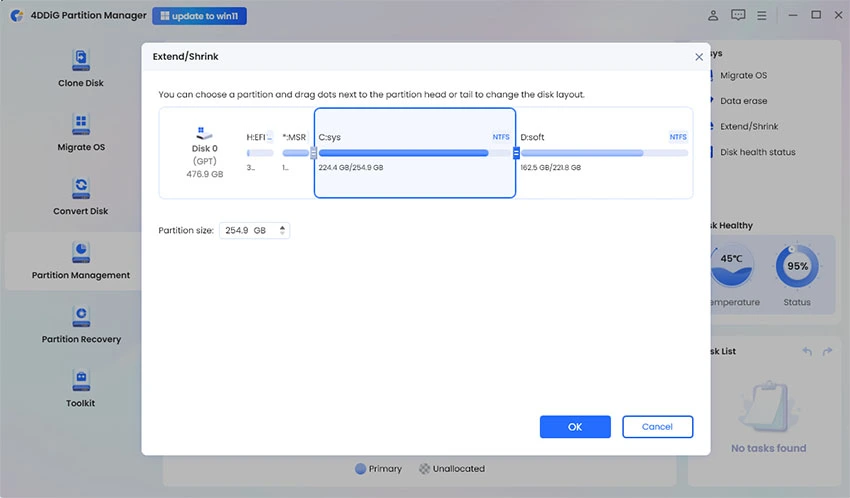Viewport: 850px width, 498px height.
Task: Increase partition size with up arrow
Action: [283, 227]
